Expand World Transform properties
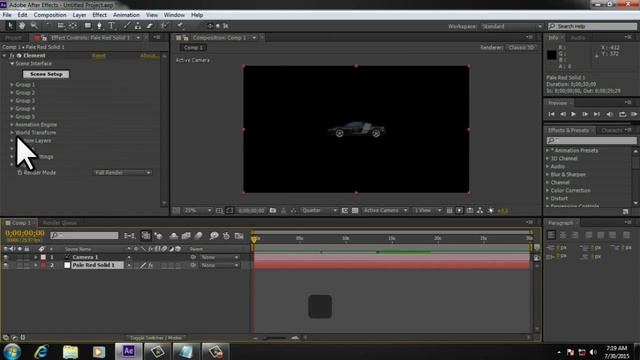This screenshot has width=640, height=360. (x=12, y=132)
